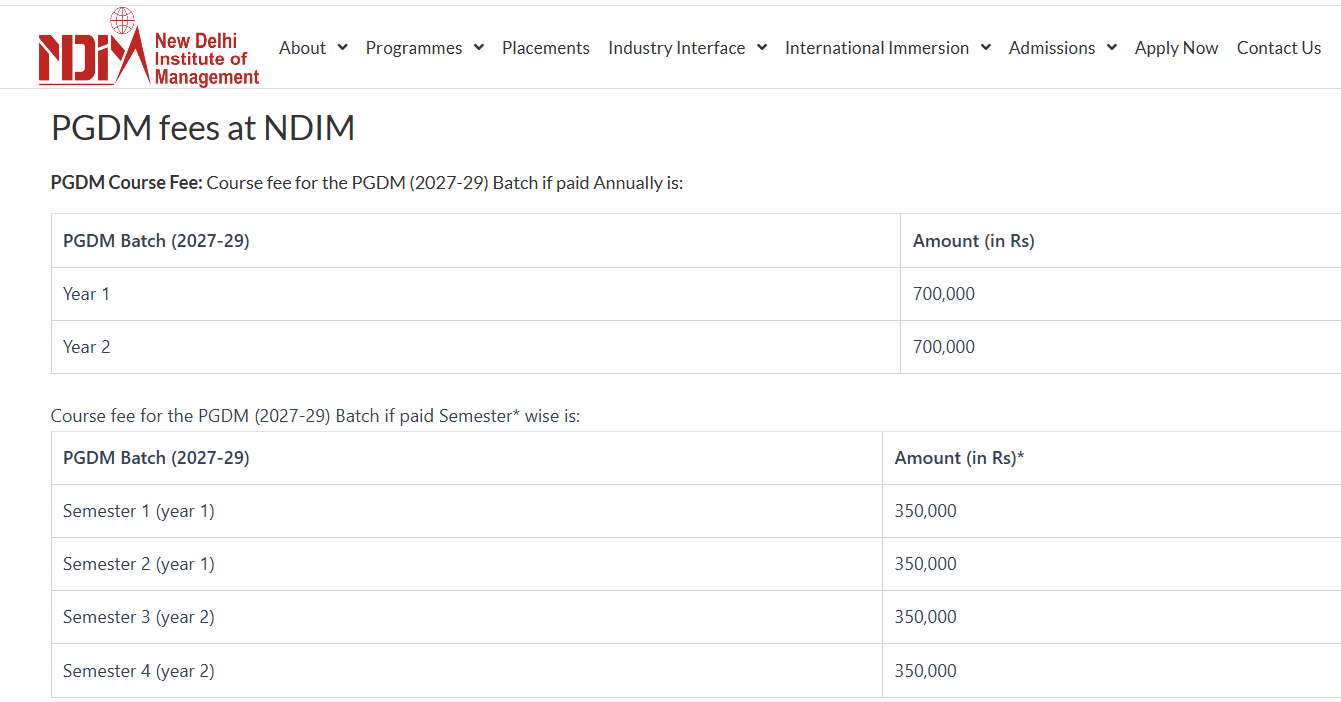1341x702 pixels.
Task: Click the 350,000 amount for Semester 2
Action: click(x=926, y=564)
